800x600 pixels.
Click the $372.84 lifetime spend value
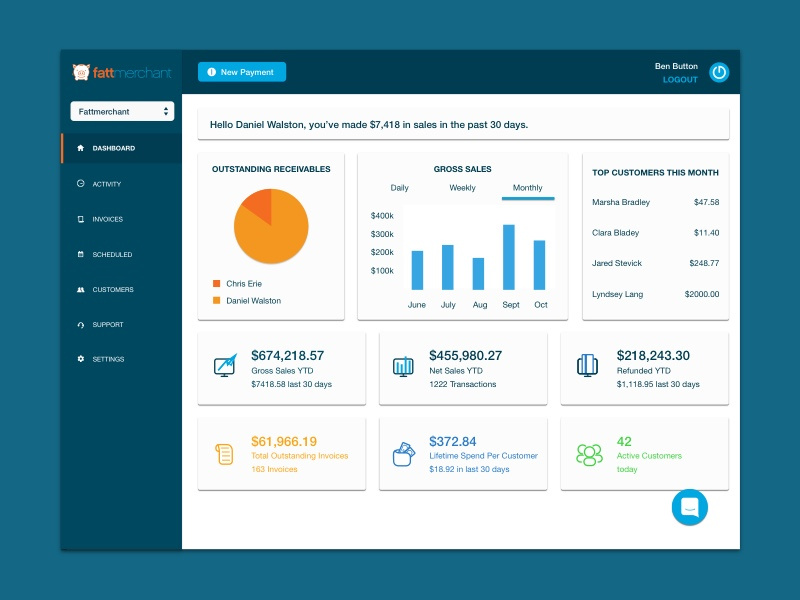coord(453,441)
